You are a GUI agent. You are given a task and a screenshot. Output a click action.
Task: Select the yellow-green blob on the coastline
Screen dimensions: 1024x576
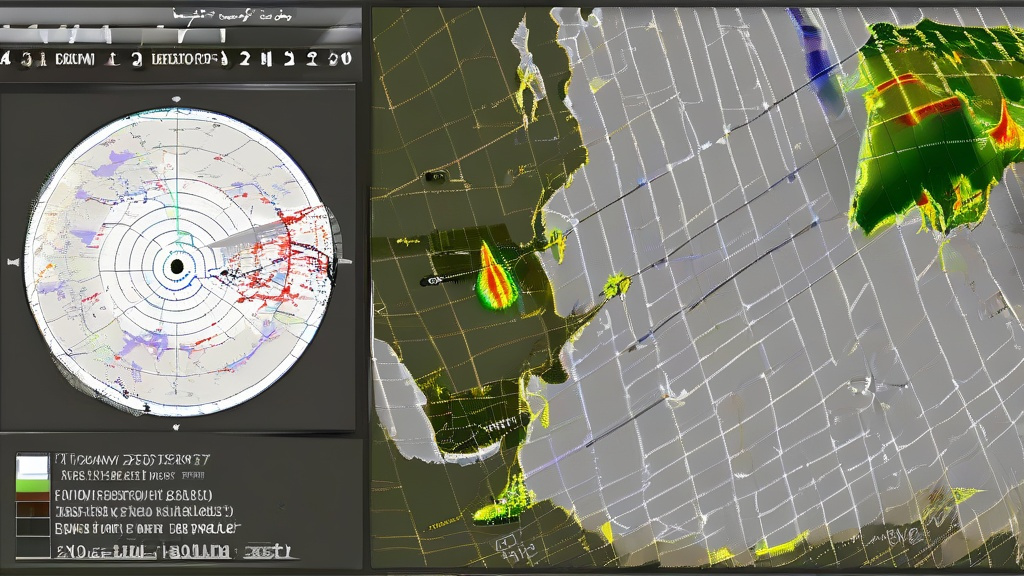tap(616, 285)
